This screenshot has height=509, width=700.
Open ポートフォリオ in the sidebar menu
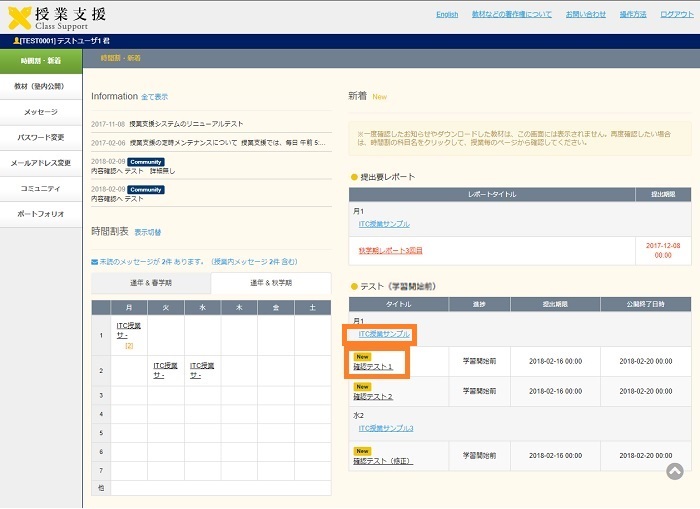[x=41, y=214]
